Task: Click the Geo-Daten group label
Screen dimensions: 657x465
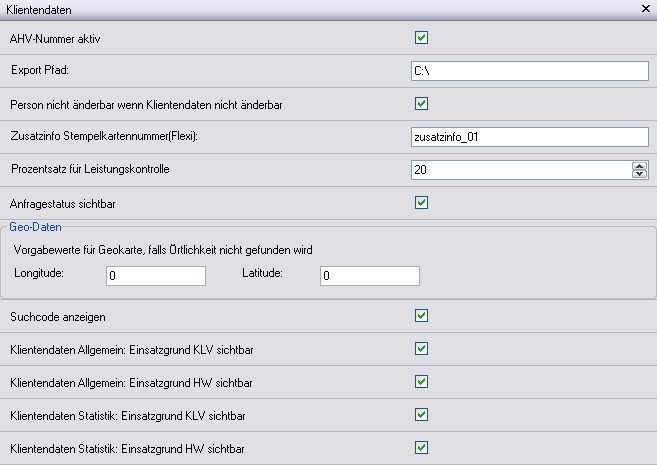Action: pyautogui.click(x=34, y=228)
